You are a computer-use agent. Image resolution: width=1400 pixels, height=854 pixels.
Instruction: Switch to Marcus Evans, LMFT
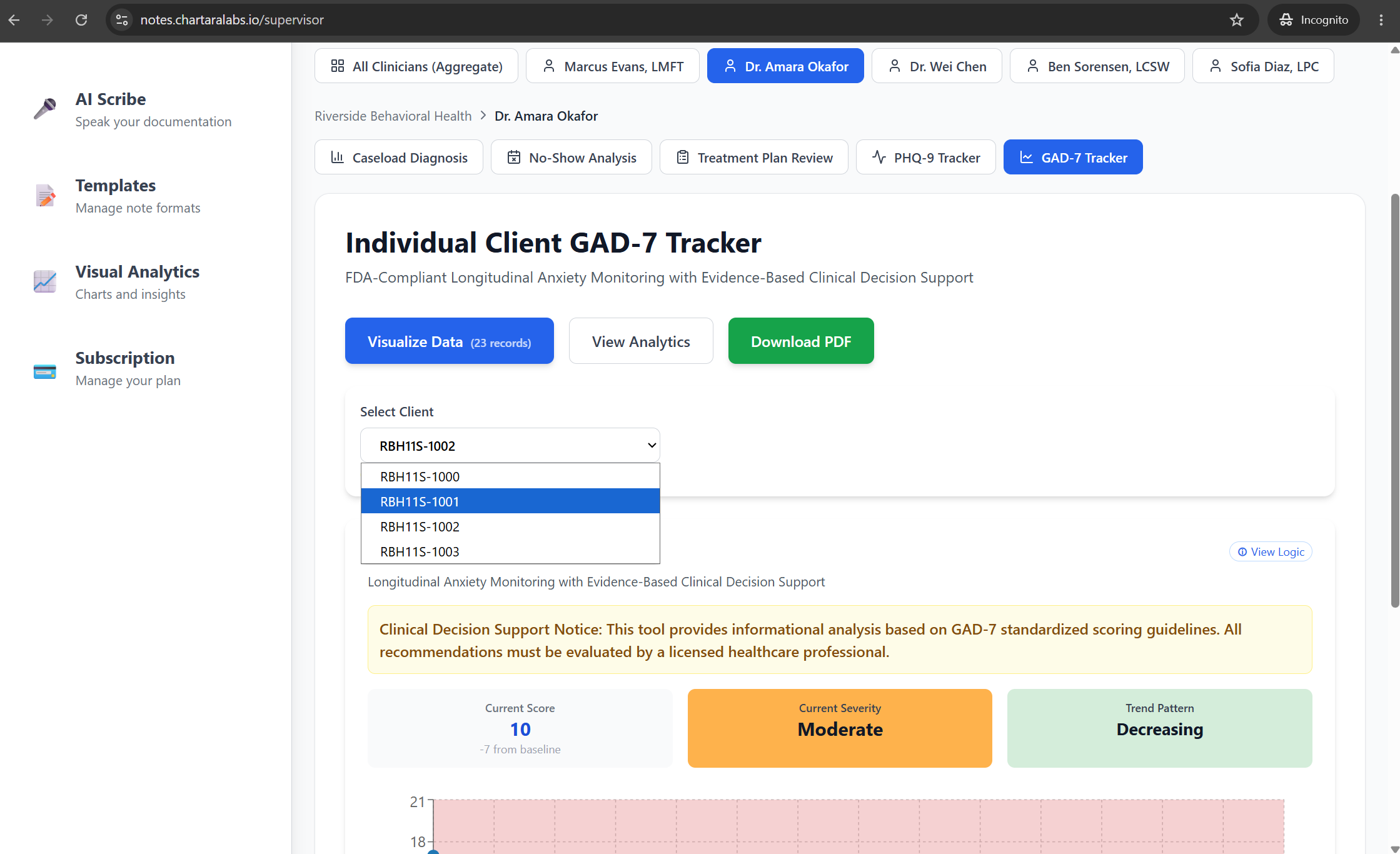click(613, 66)
